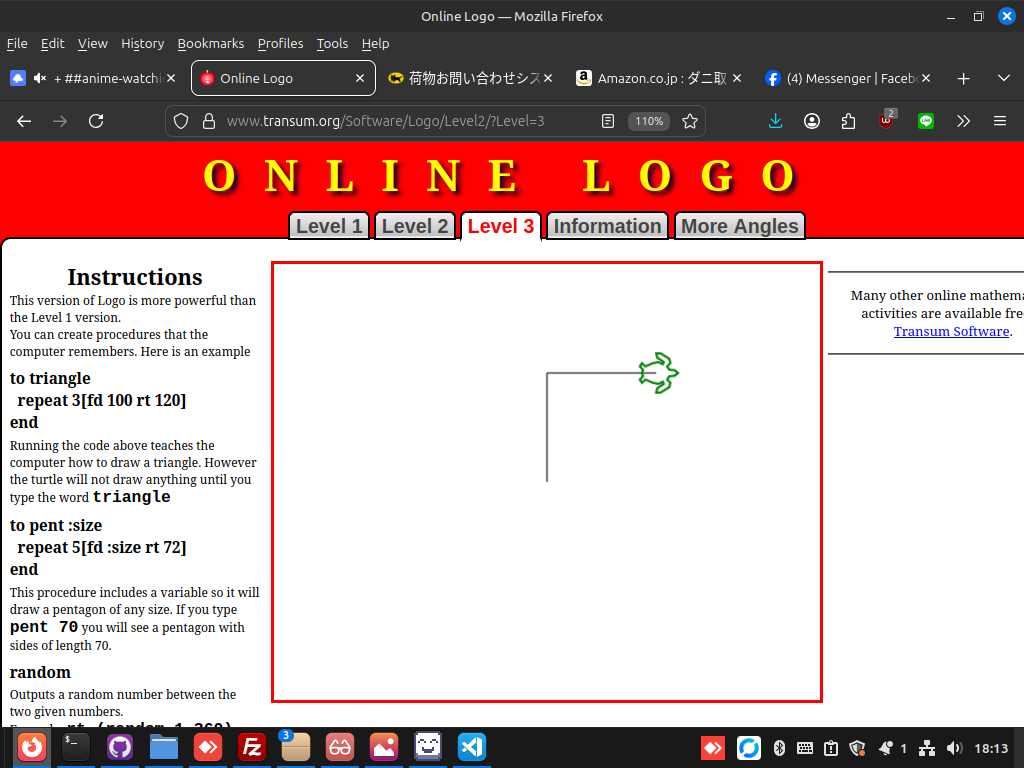Click the LINE extension icon

[926, 121]
